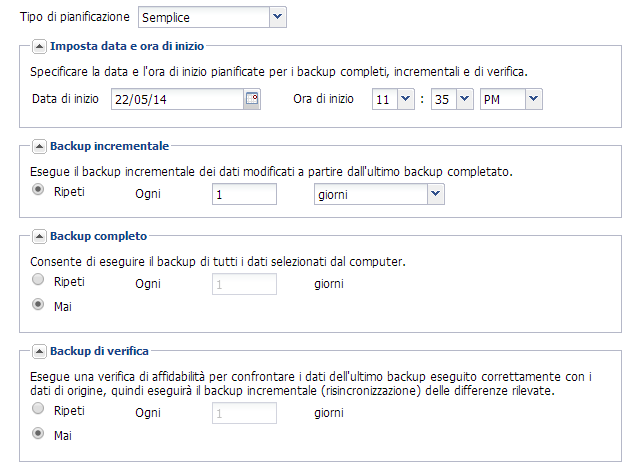Click the Backup incrementale section title
Image resolution: width=631 pixels, height=467 pixels.
(x=110, y=146)
